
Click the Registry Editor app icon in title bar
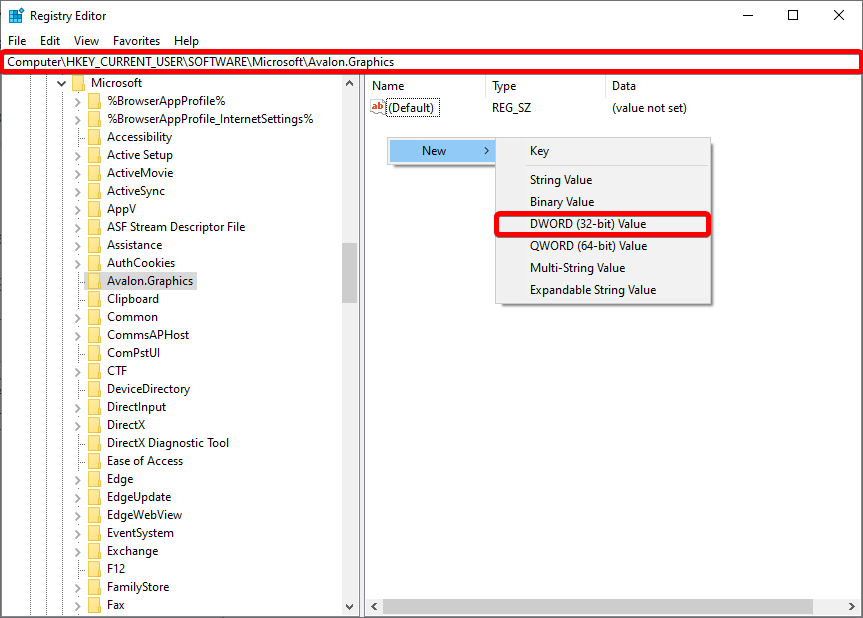16,16
